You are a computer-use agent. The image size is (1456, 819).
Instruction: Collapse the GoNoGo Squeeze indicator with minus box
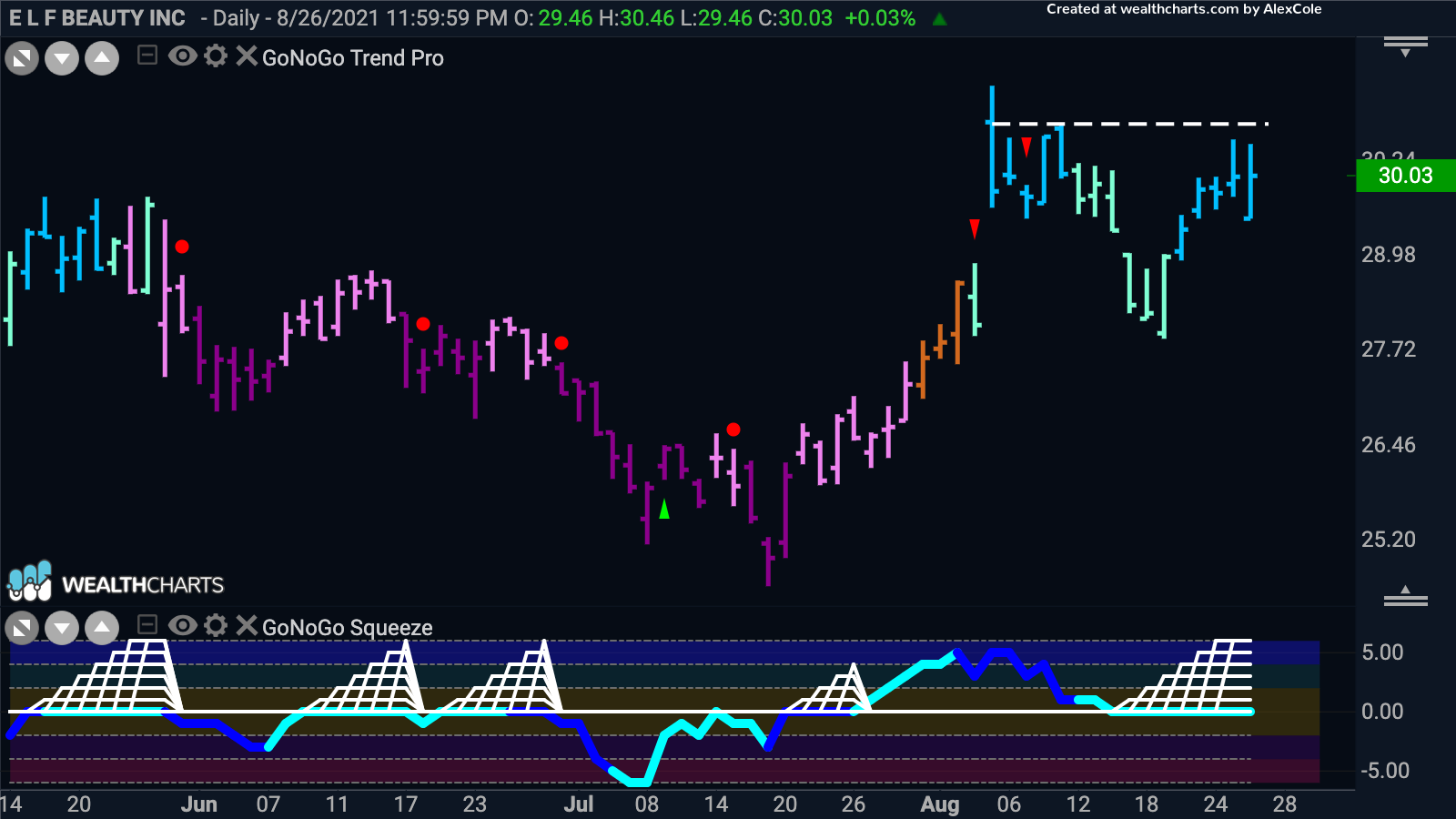click(x=147, y=625)
